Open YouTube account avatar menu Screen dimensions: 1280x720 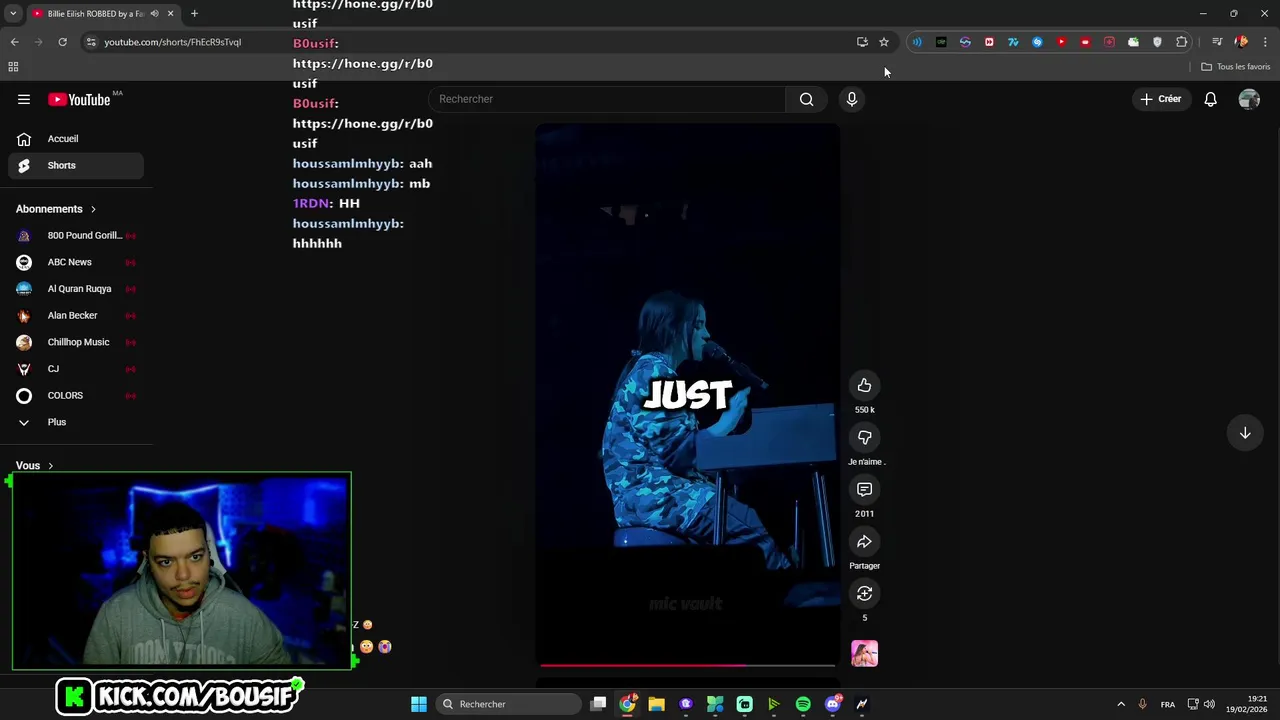tap(1249, 99)
